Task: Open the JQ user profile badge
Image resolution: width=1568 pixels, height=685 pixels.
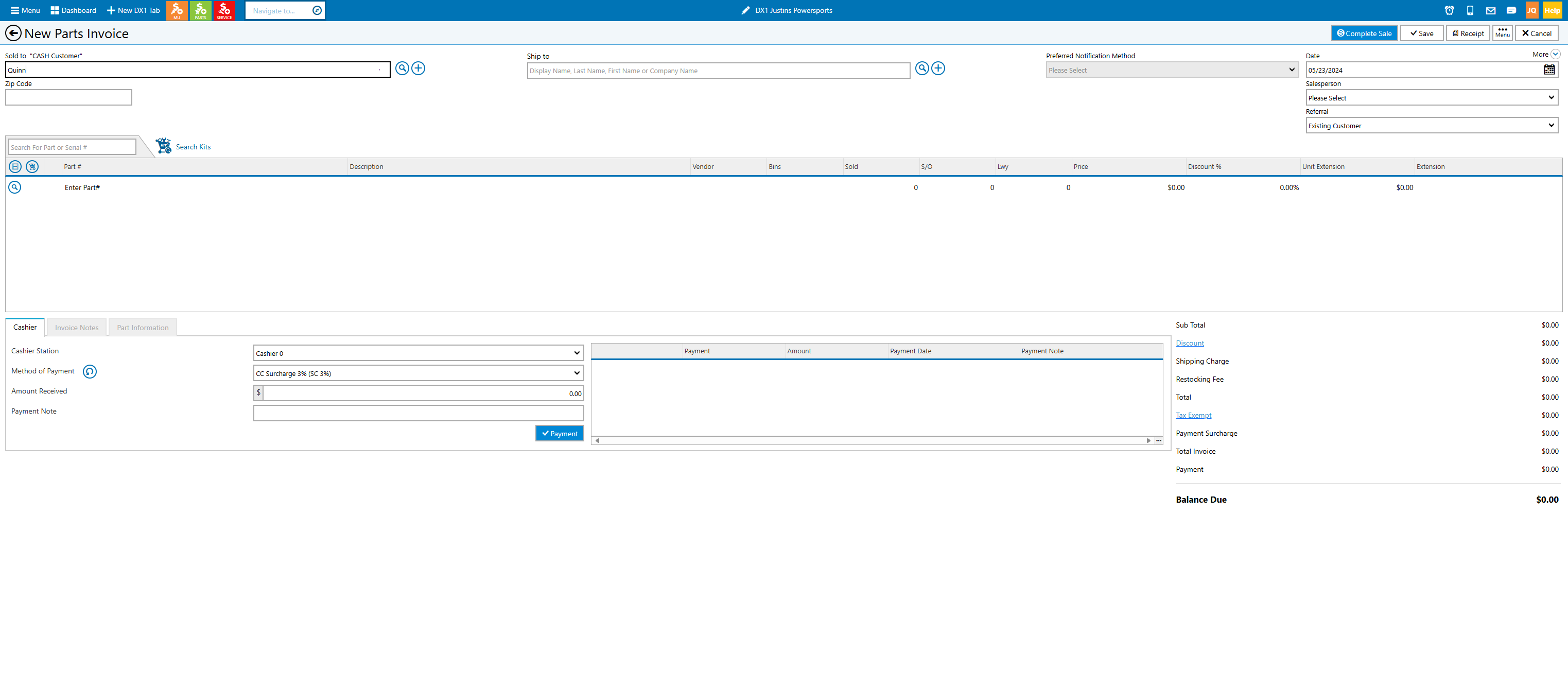Action: pyautogui.click(x=1532, y=10)
